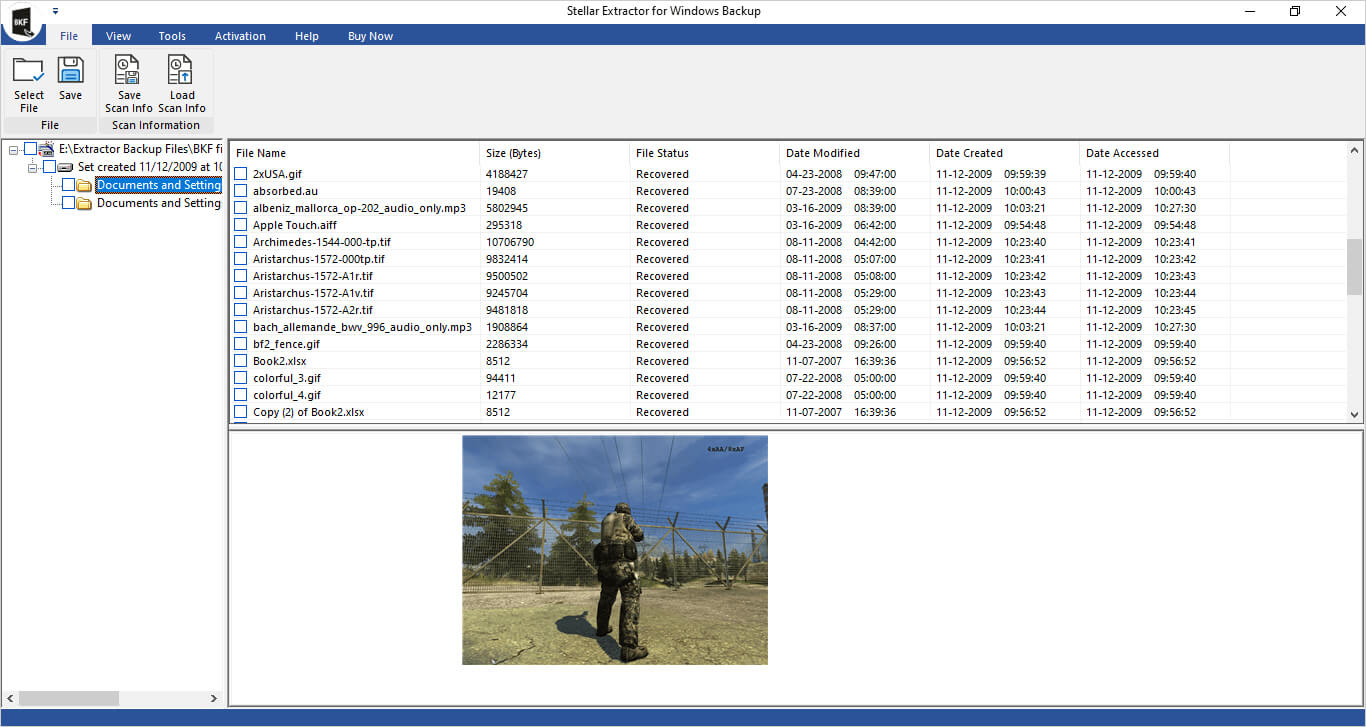
Task: Check the box for albeniz_mallorca_op-202_audio_only.mp3
Action: (240, 208)
